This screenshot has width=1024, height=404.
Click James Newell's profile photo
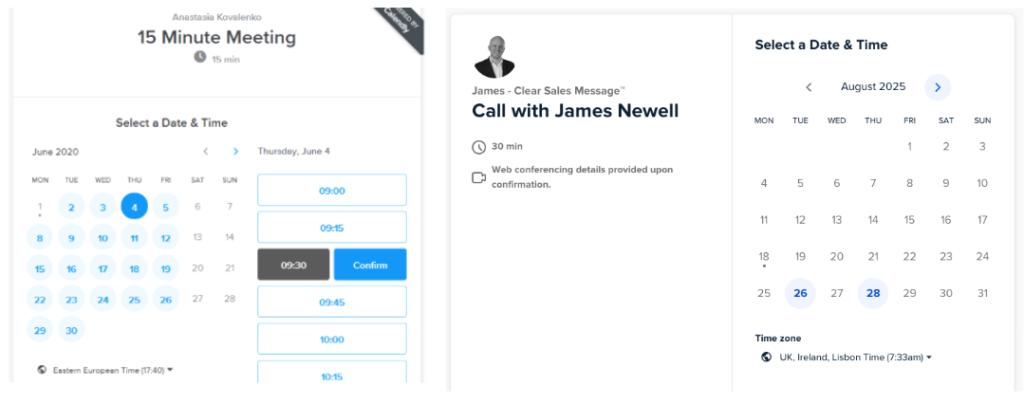pos(493,57)
